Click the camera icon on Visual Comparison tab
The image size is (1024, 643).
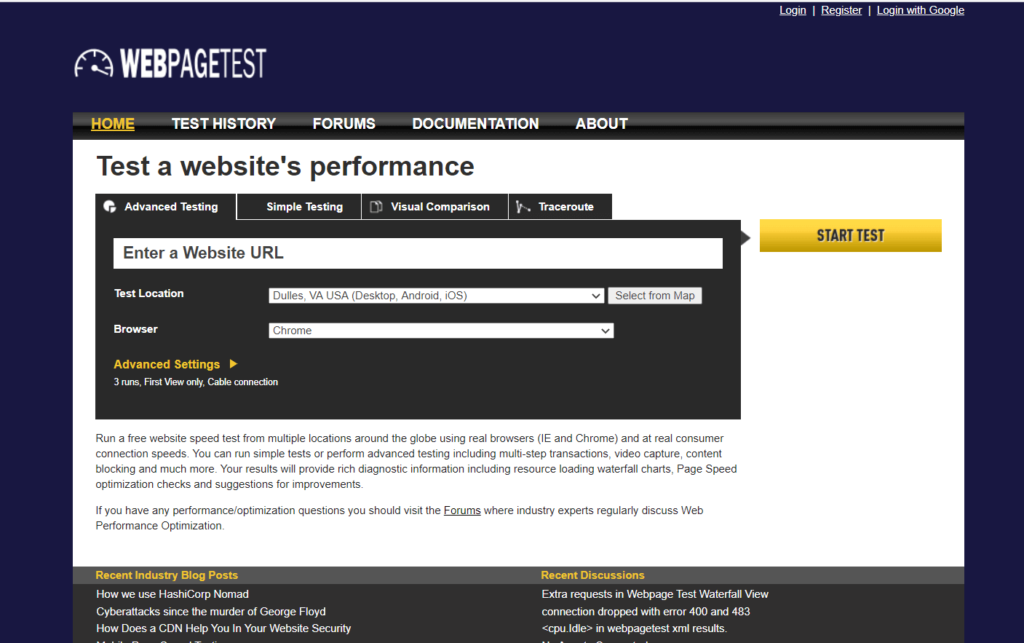377,206
